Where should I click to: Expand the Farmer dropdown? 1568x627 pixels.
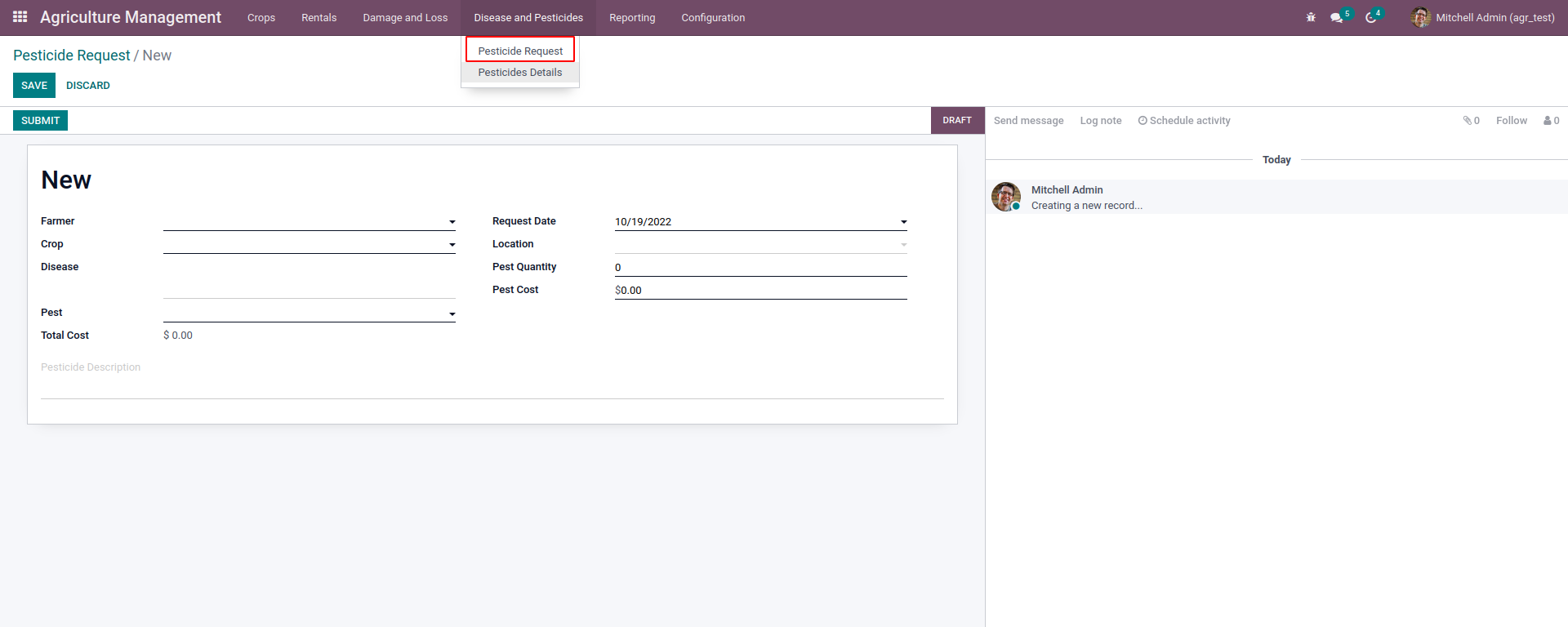452,222
